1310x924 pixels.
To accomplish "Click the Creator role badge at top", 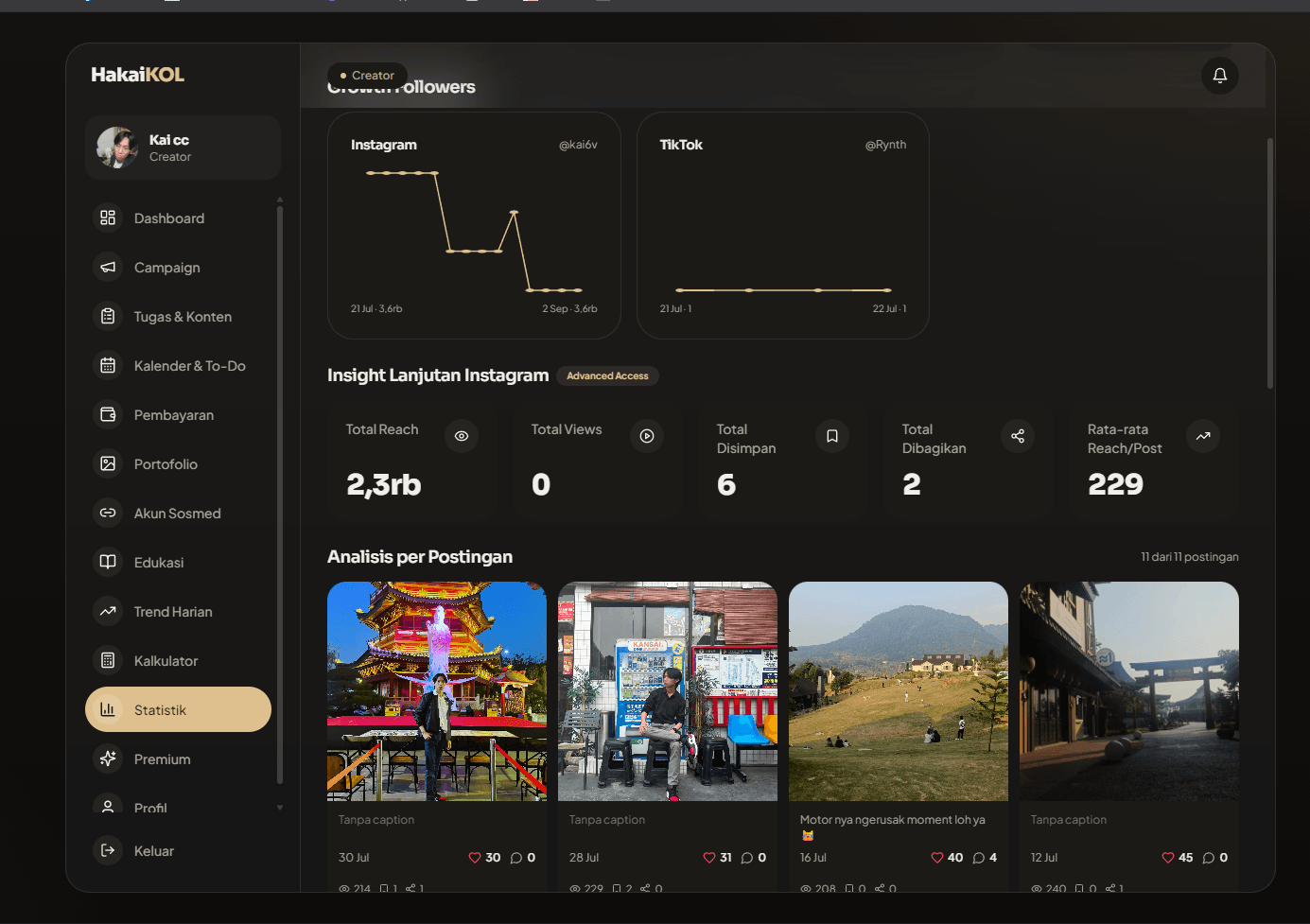I will 367,76.
